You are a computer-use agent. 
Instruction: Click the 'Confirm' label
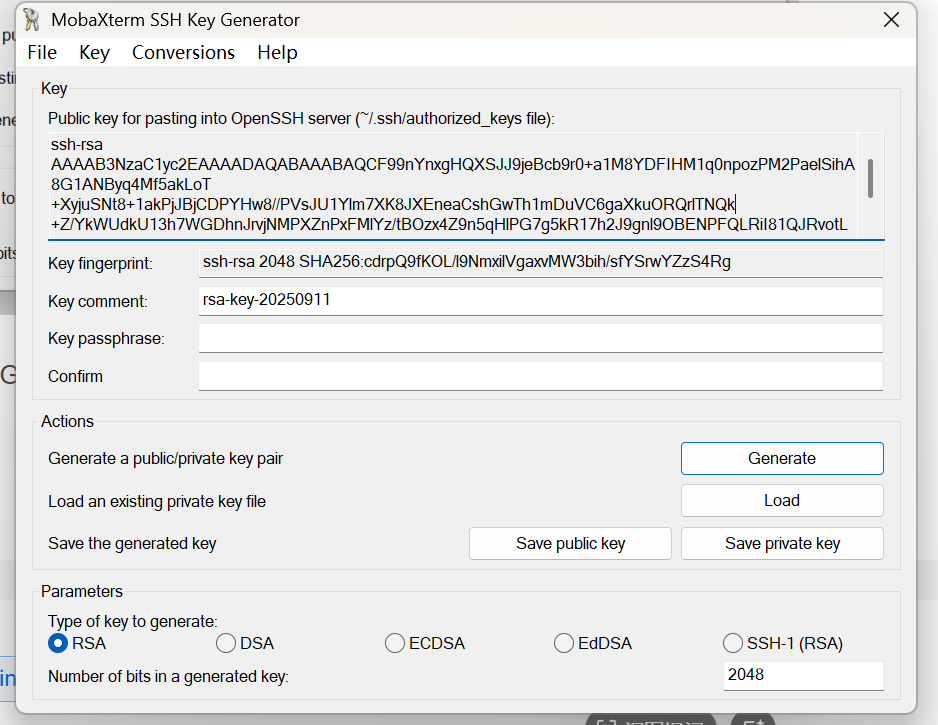(x=75, y=376)
